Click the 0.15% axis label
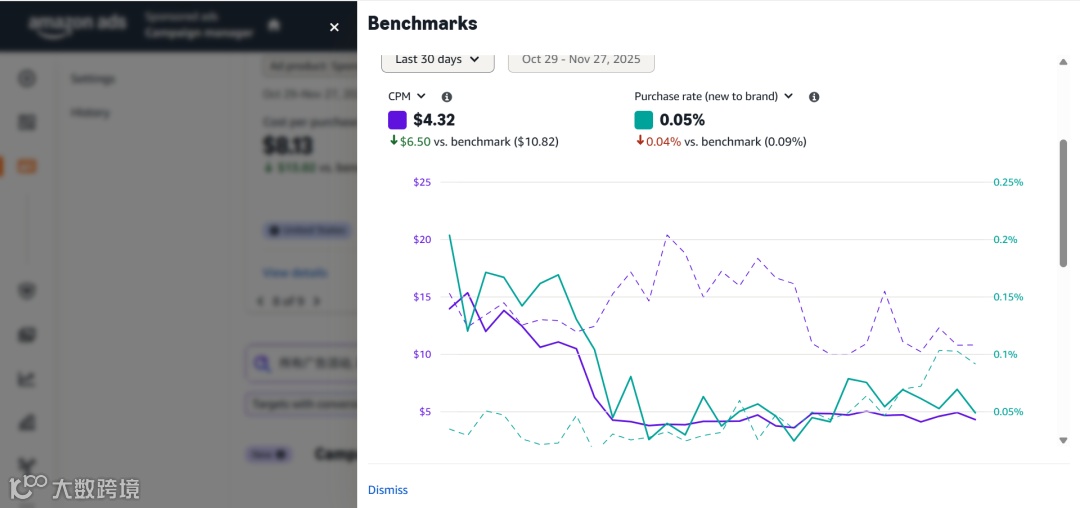 tap(1008, 297)
